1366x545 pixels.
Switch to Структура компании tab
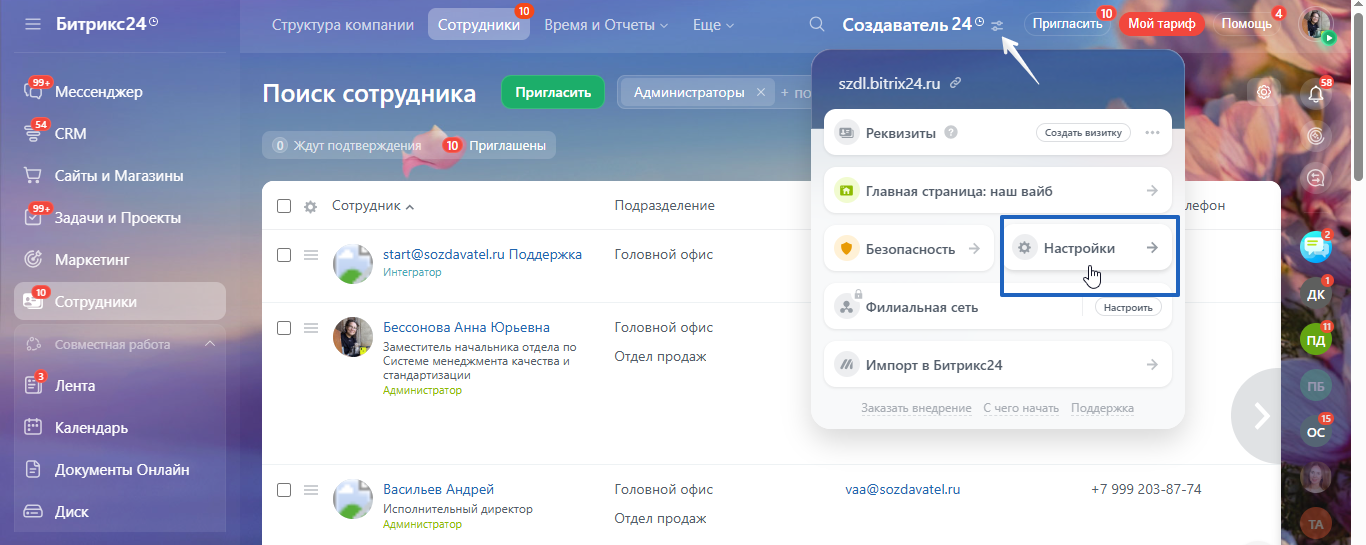[343, 24]
